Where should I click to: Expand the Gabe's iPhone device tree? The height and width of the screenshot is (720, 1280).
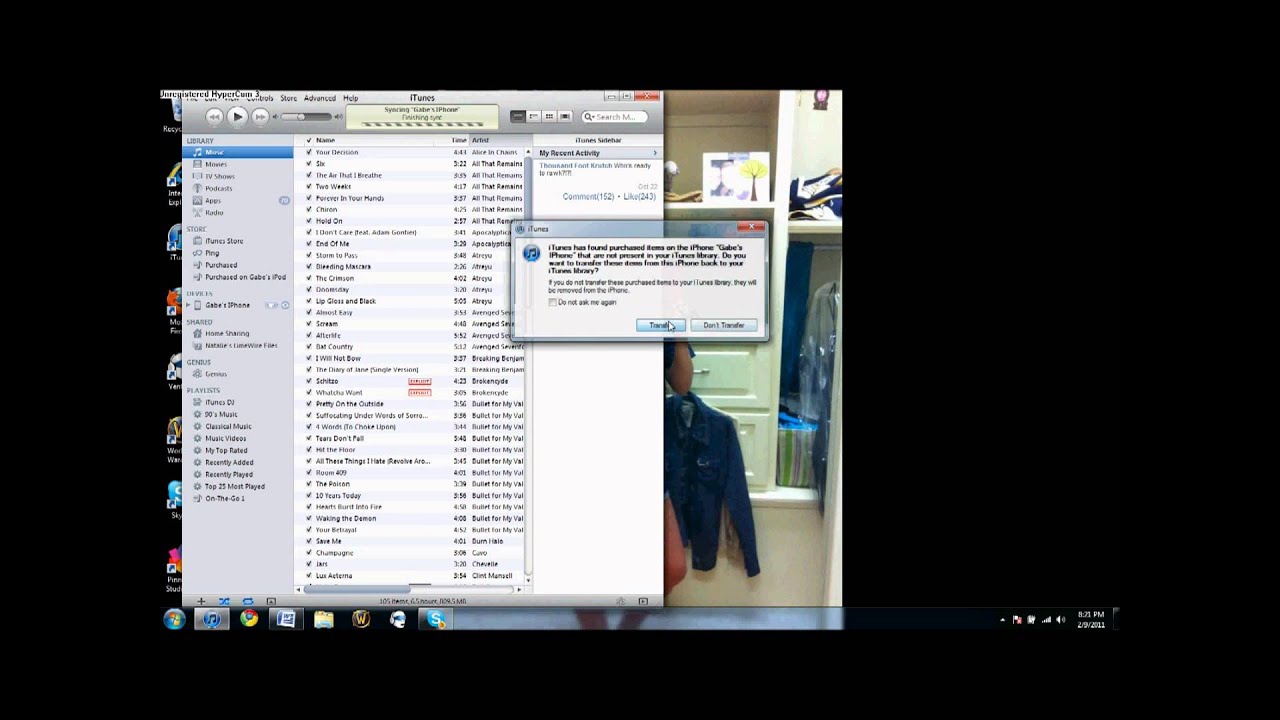(188, 305)
